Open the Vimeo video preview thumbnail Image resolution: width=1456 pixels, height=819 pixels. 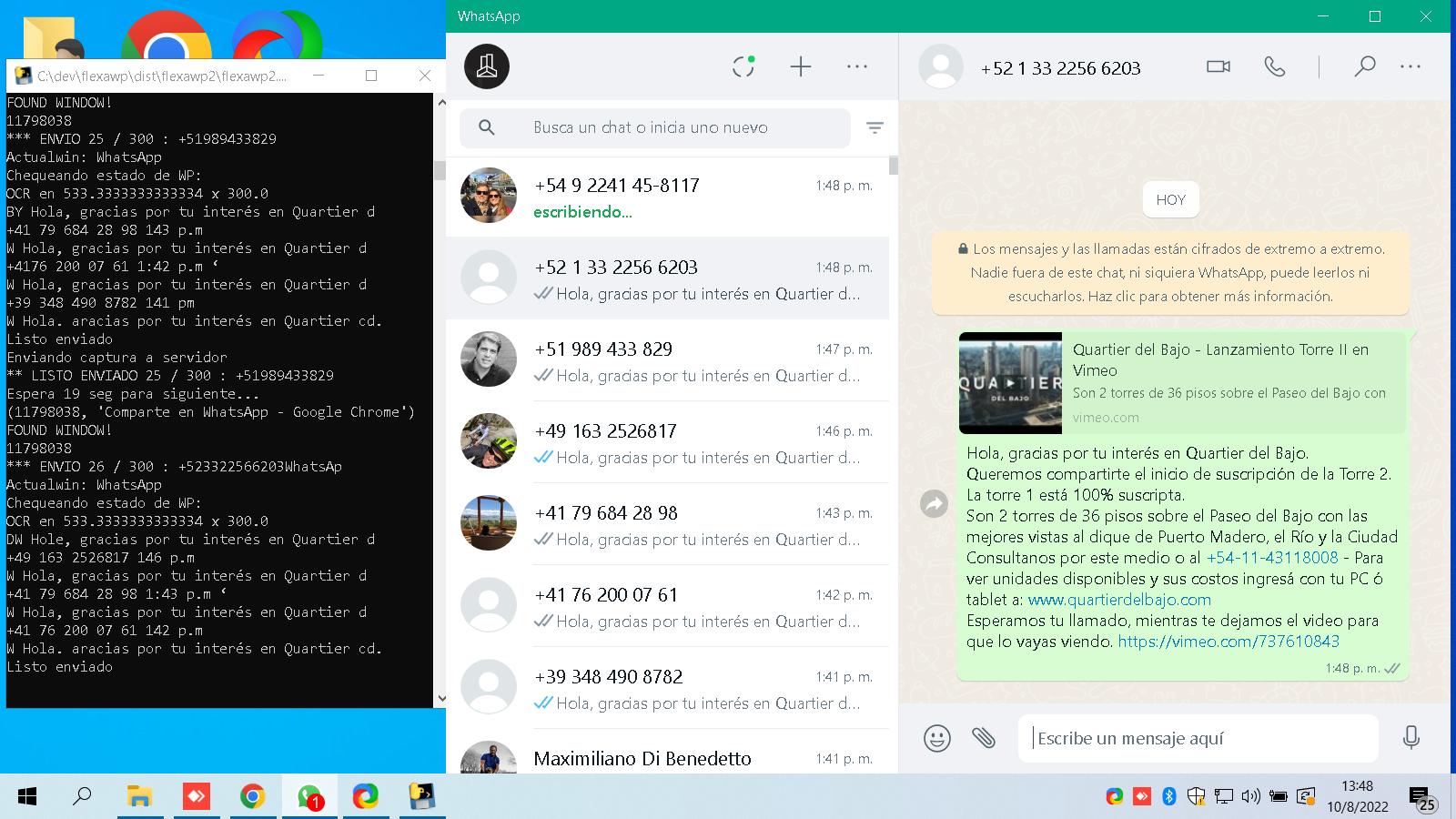1010,383
